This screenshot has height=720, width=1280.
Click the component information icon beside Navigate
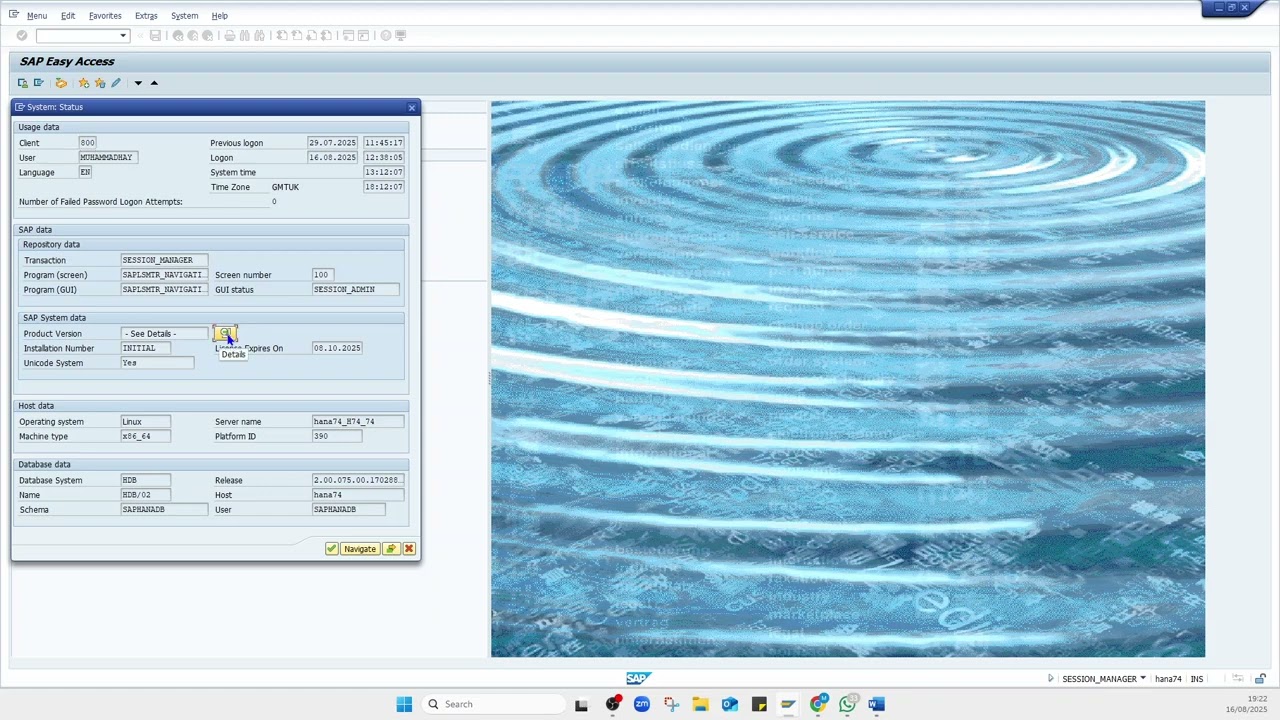tap(391, 549)
